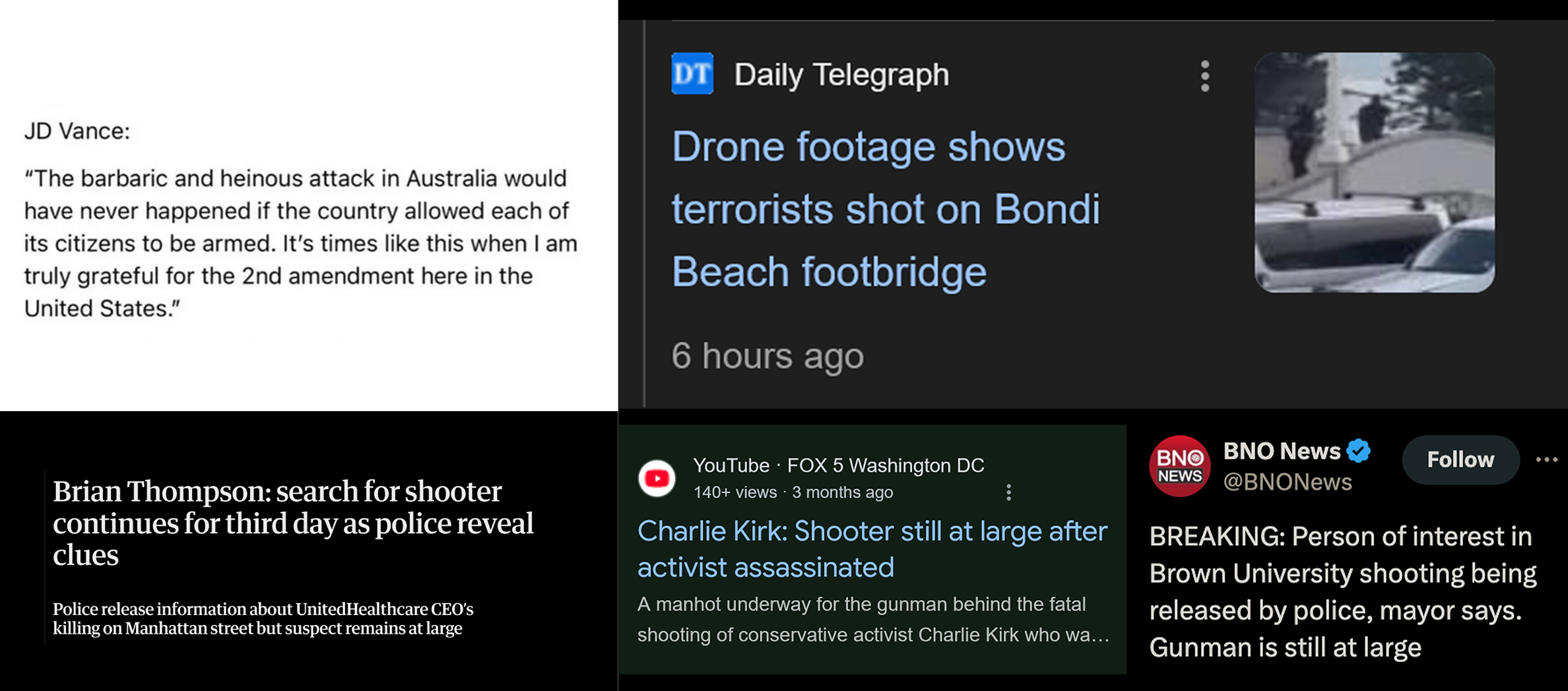Image resolution: width=1568 pixels, height=691 pixels.
Task: Click the "BNO News" display name
Action: (1282, 451)
